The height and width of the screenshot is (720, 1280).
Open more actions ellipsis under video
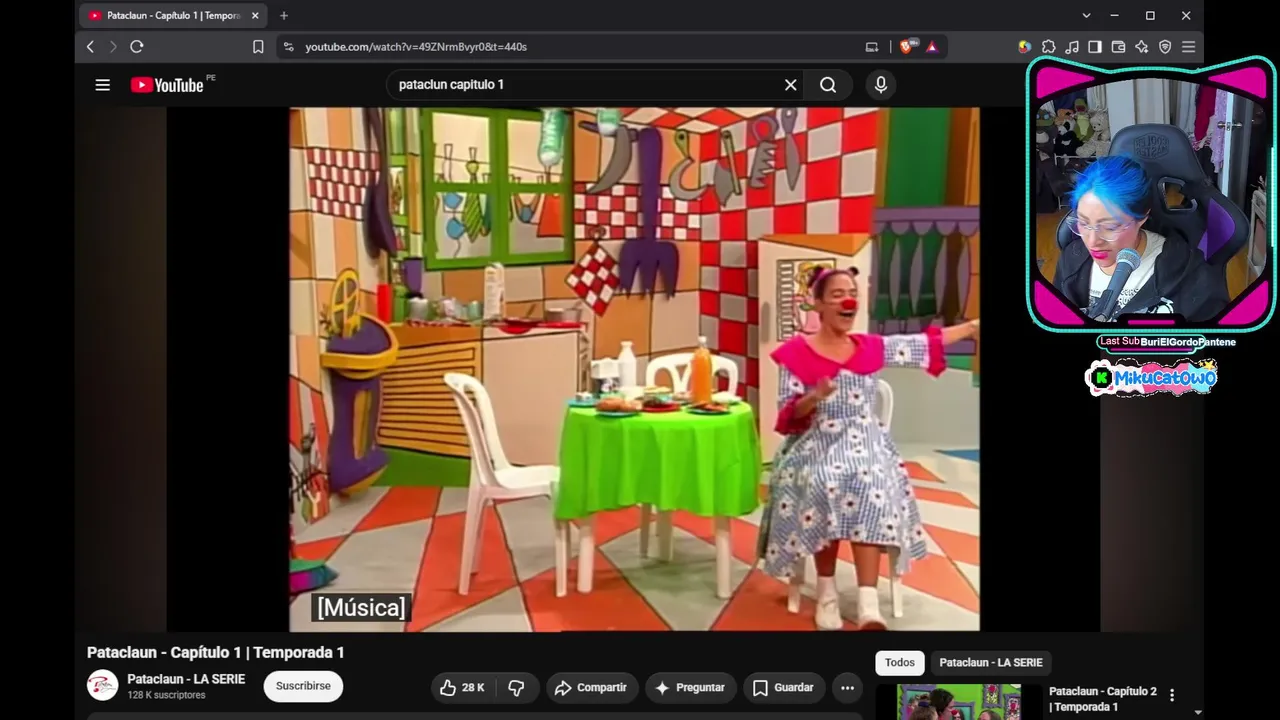pos(847,688)
